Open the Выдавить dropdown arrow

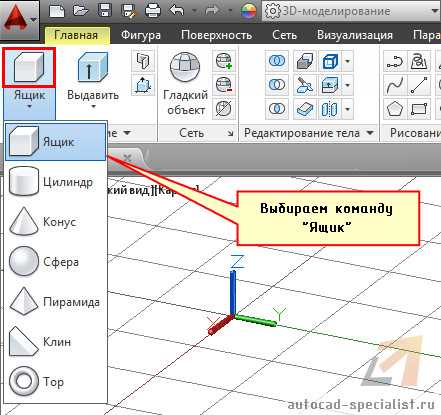(93, 107)
